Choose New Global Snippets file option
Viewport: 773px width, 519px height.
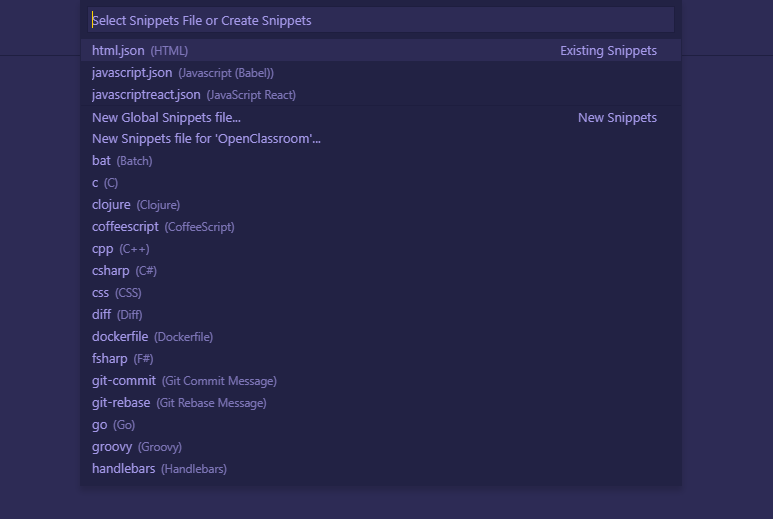click(166, 117)
